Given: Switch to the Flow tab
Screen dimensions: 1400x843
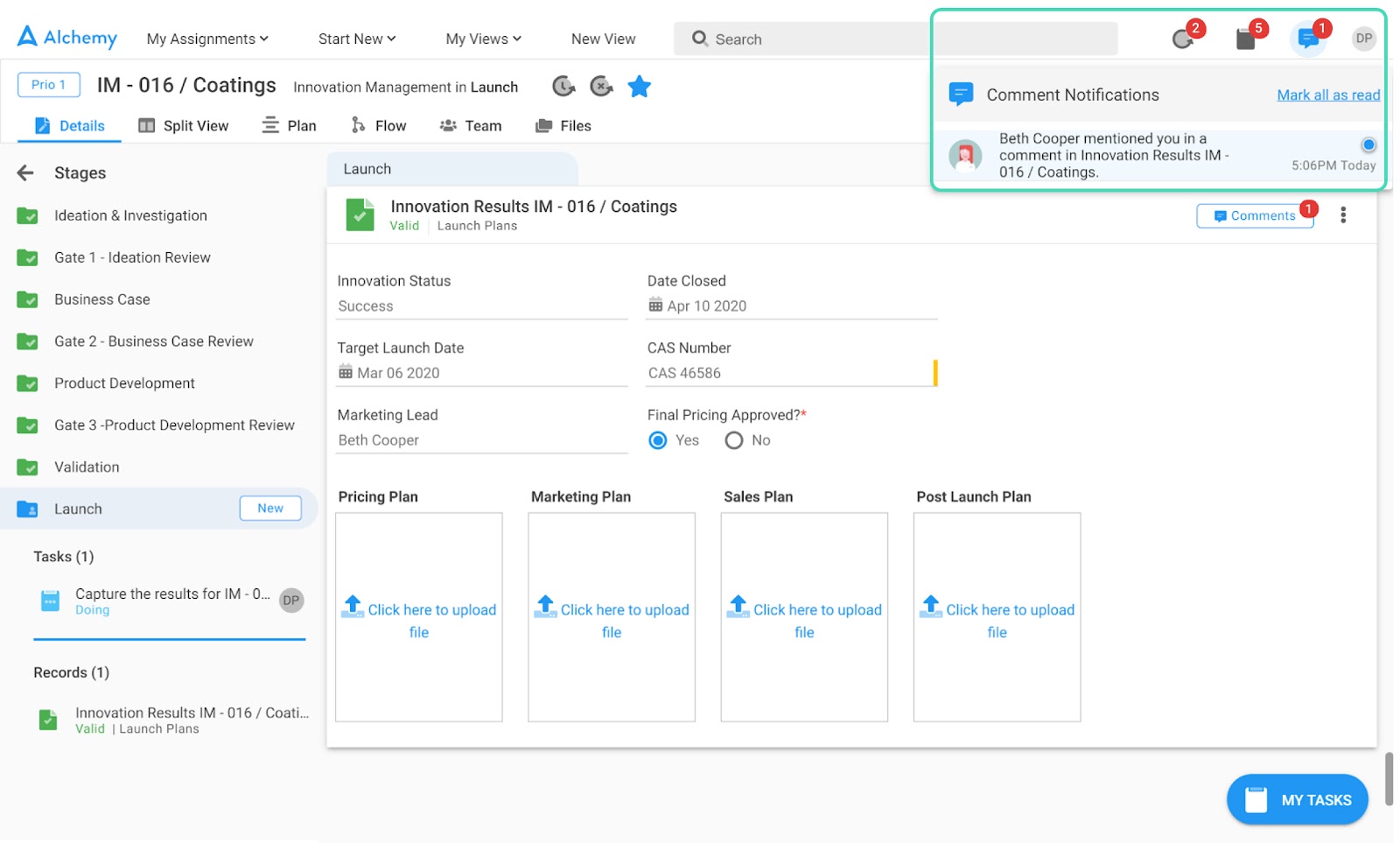Looking at the screenshot, I should [x=378, y=125].
